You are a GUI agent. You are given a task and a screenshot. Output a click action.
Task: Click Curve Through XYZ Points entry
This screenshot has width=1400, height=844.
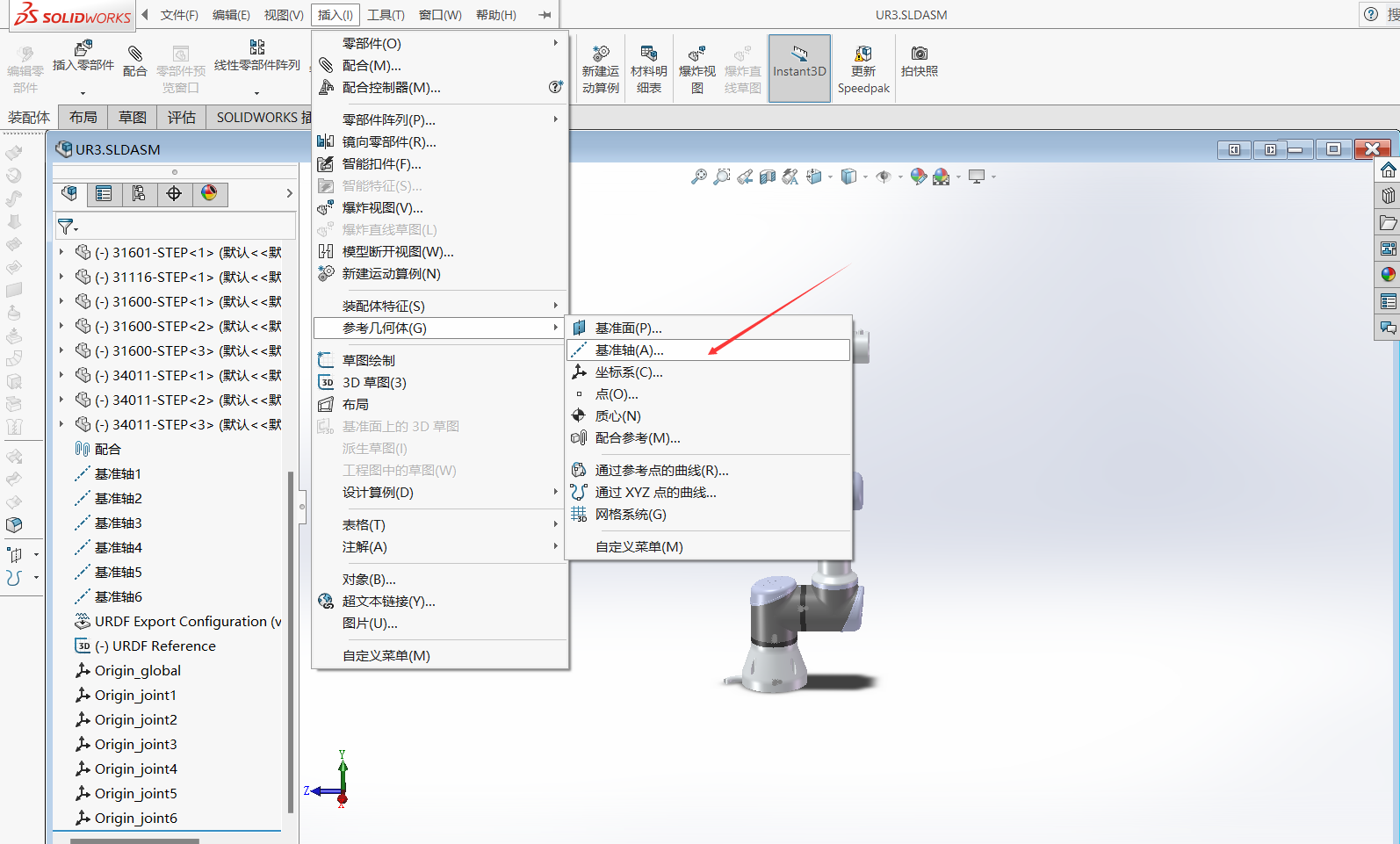[x=709, y=492]
